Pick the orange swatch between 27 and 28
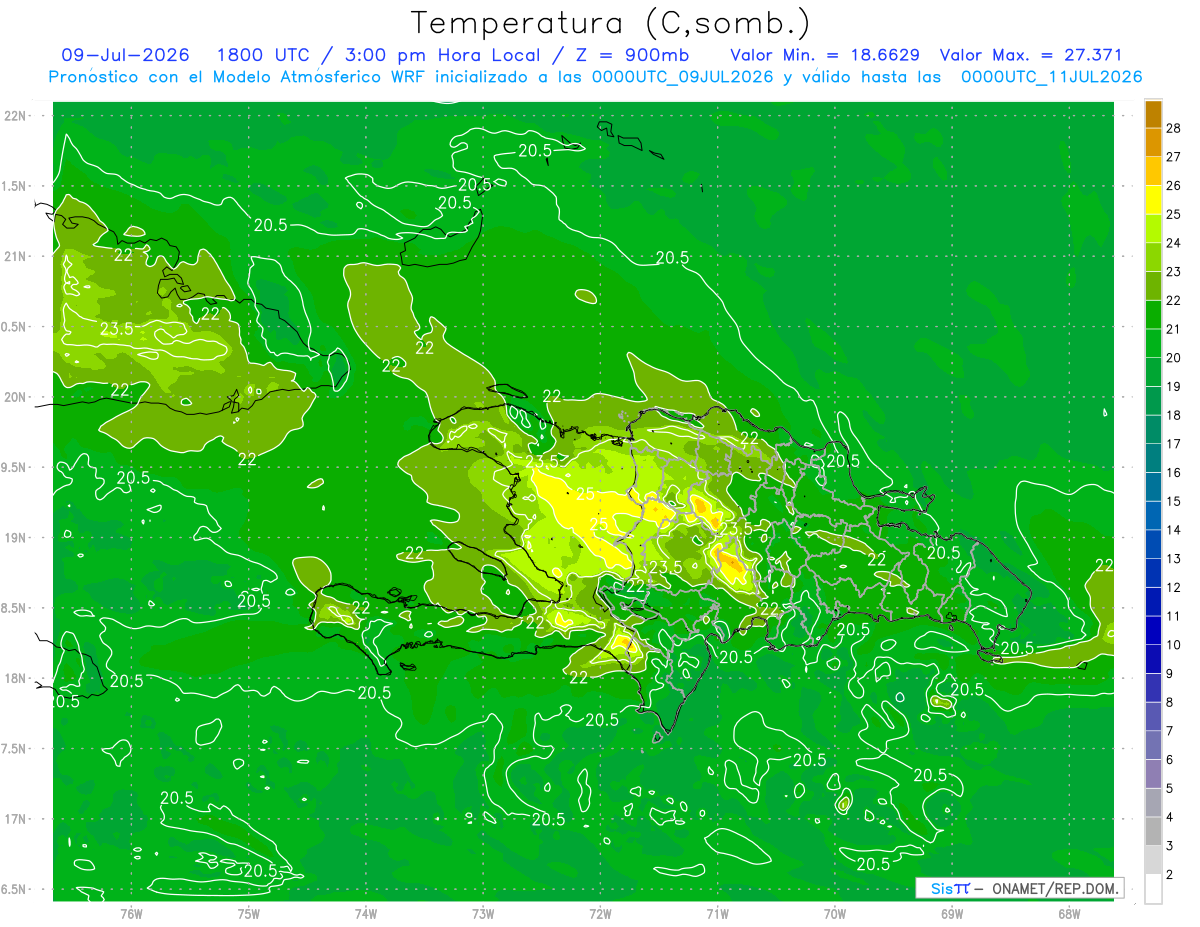This screenshot has width=1200, height=927. tap(1153, 143)
